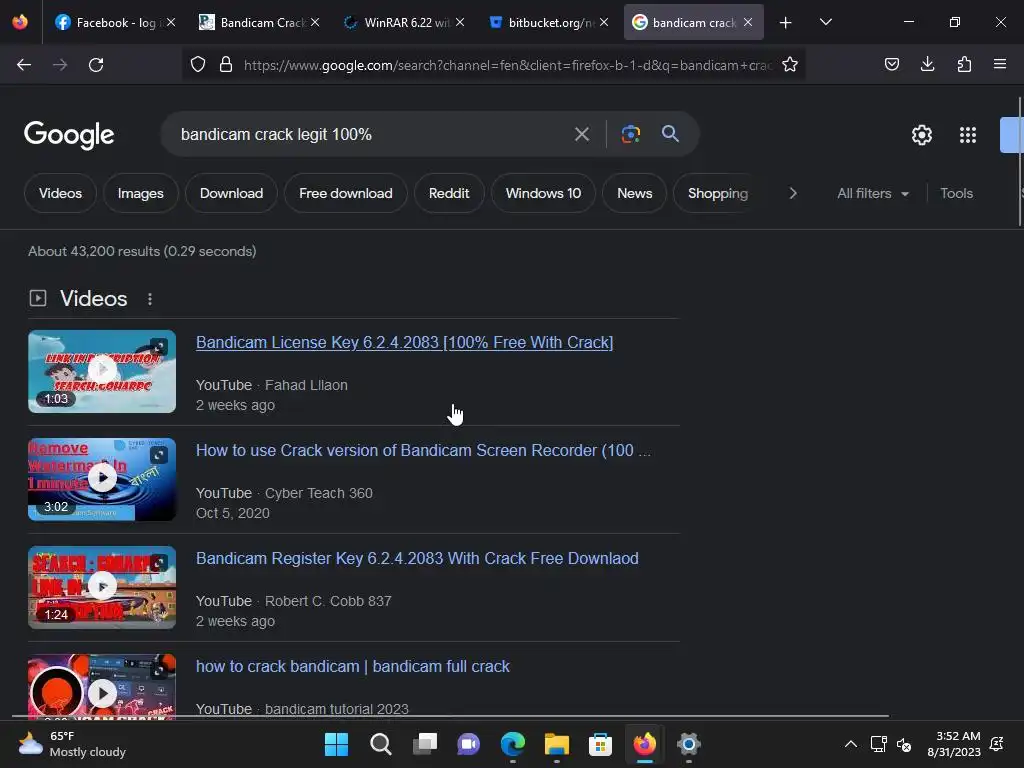Play the Robert C. Cobb 837 video thumbnail

[102, 587]
